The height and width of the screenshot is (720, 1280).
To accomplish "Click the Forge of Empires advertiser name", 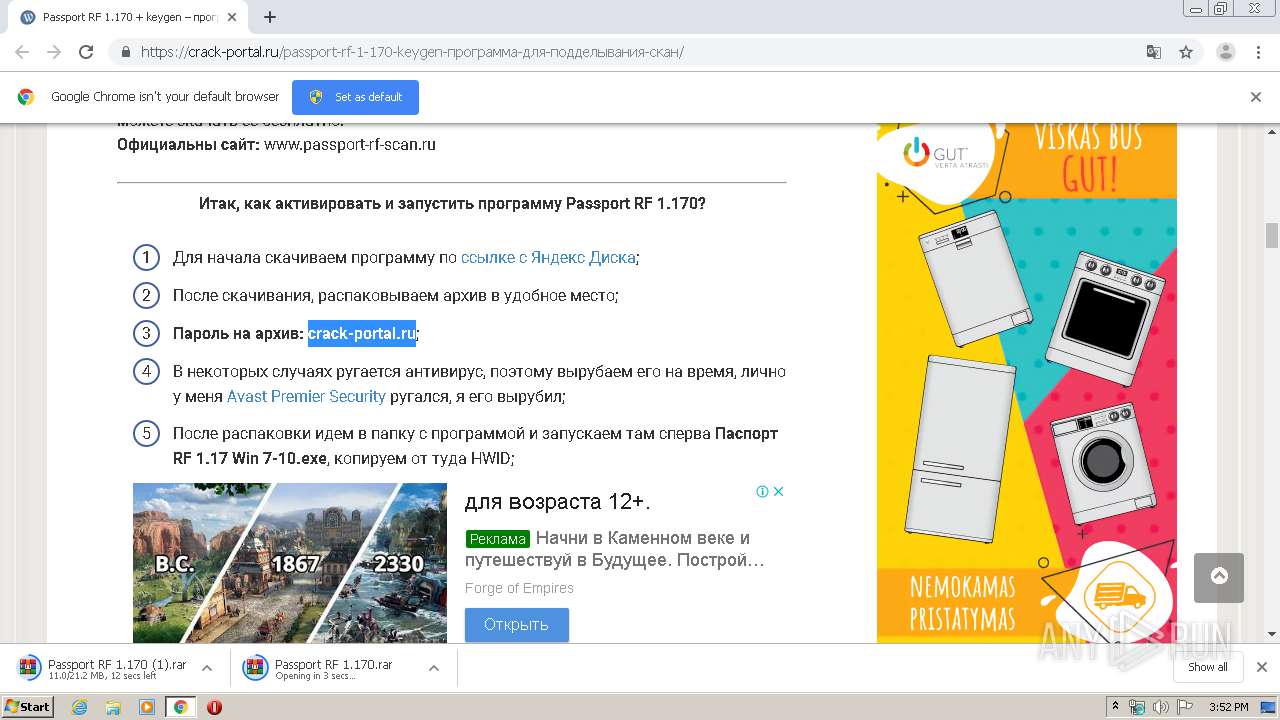I will click(519, 588).
